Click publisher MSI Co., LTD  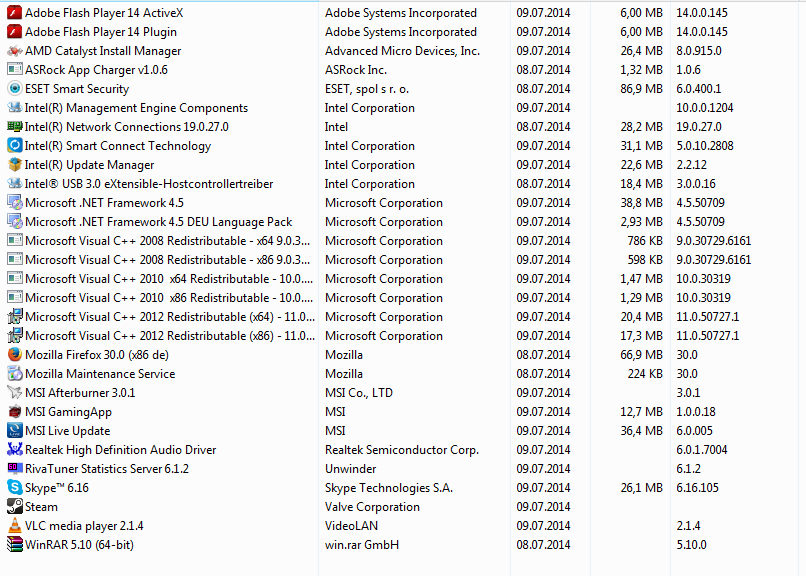click(359, 393)
